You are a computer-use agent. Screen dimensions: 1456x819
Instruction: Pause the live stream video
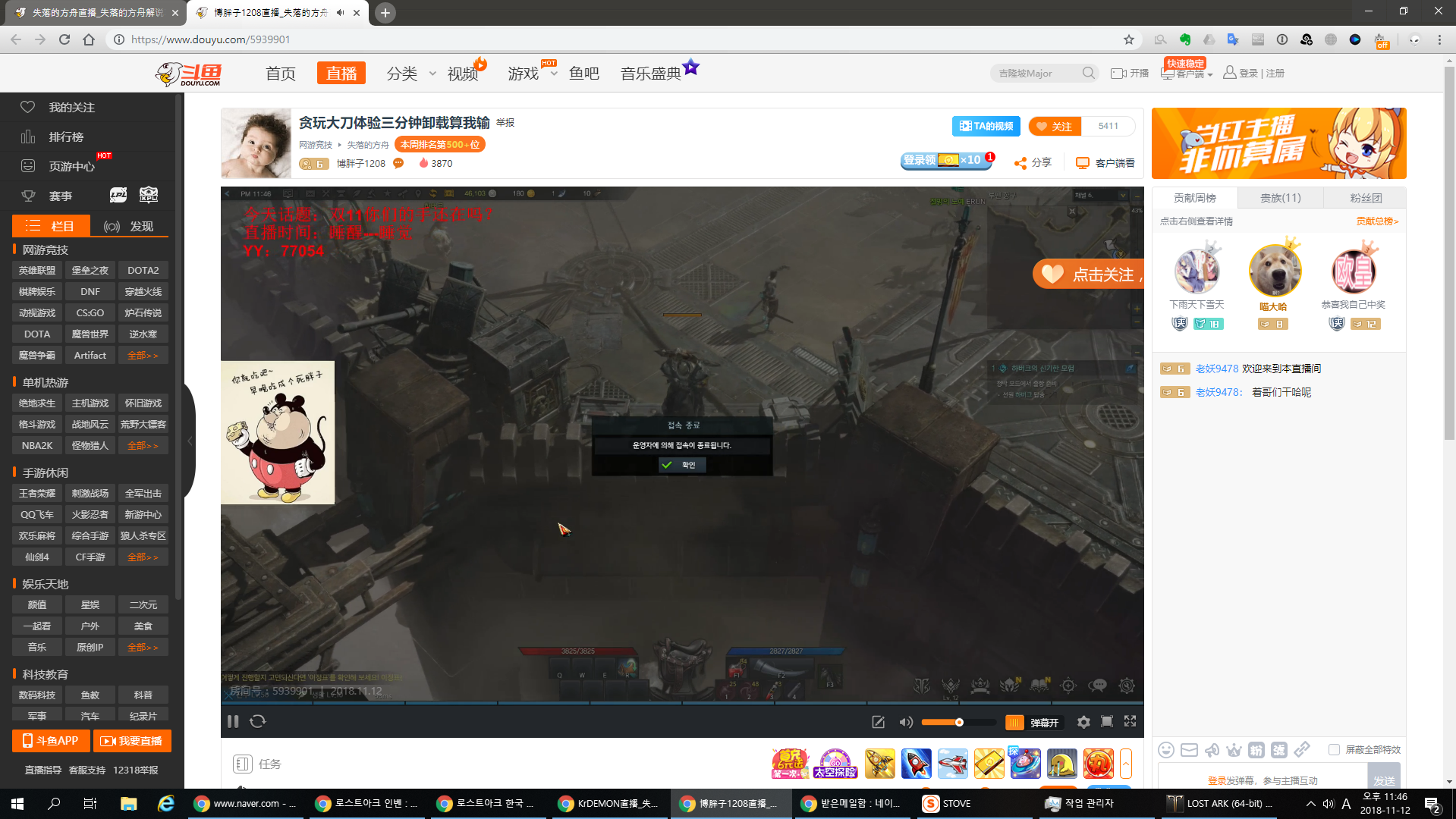233,722
